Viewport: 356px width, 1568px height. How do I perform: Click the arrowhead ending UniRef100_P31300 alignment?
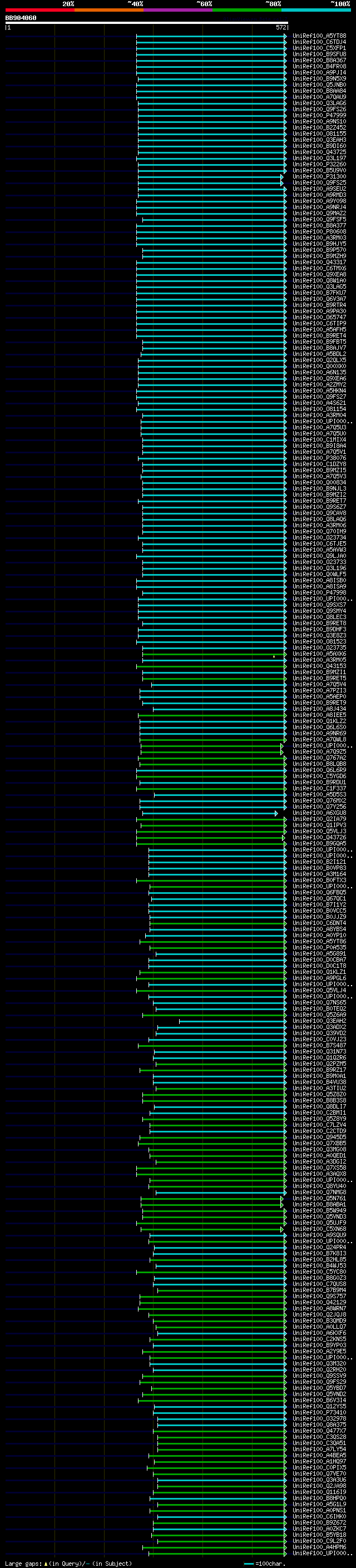282,176
